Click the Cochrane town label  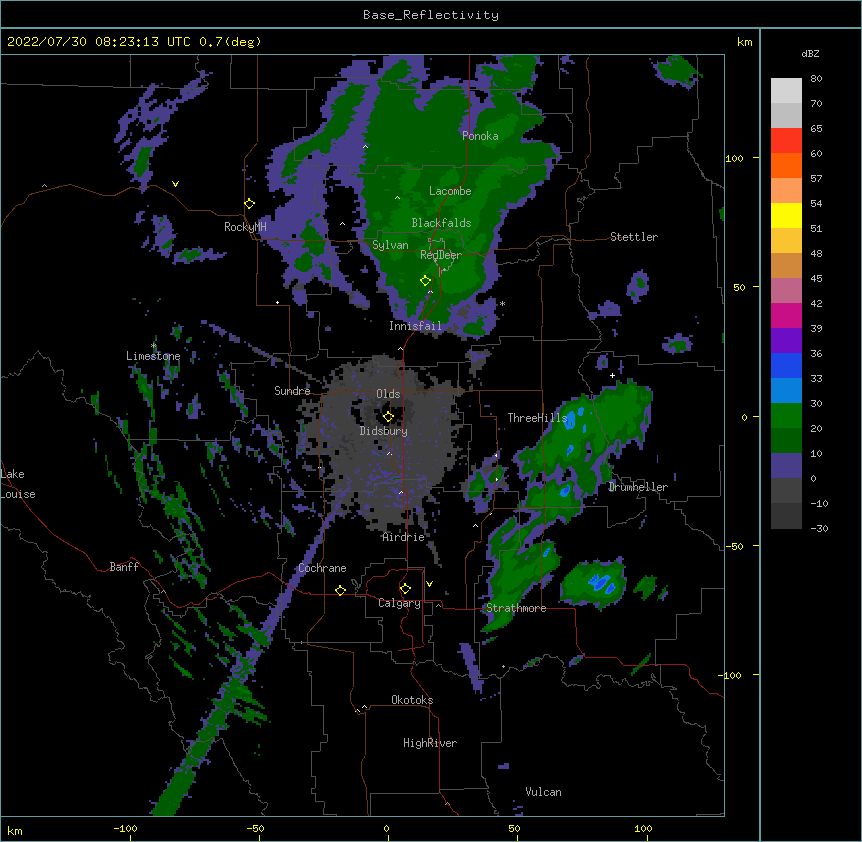(322, 568)
